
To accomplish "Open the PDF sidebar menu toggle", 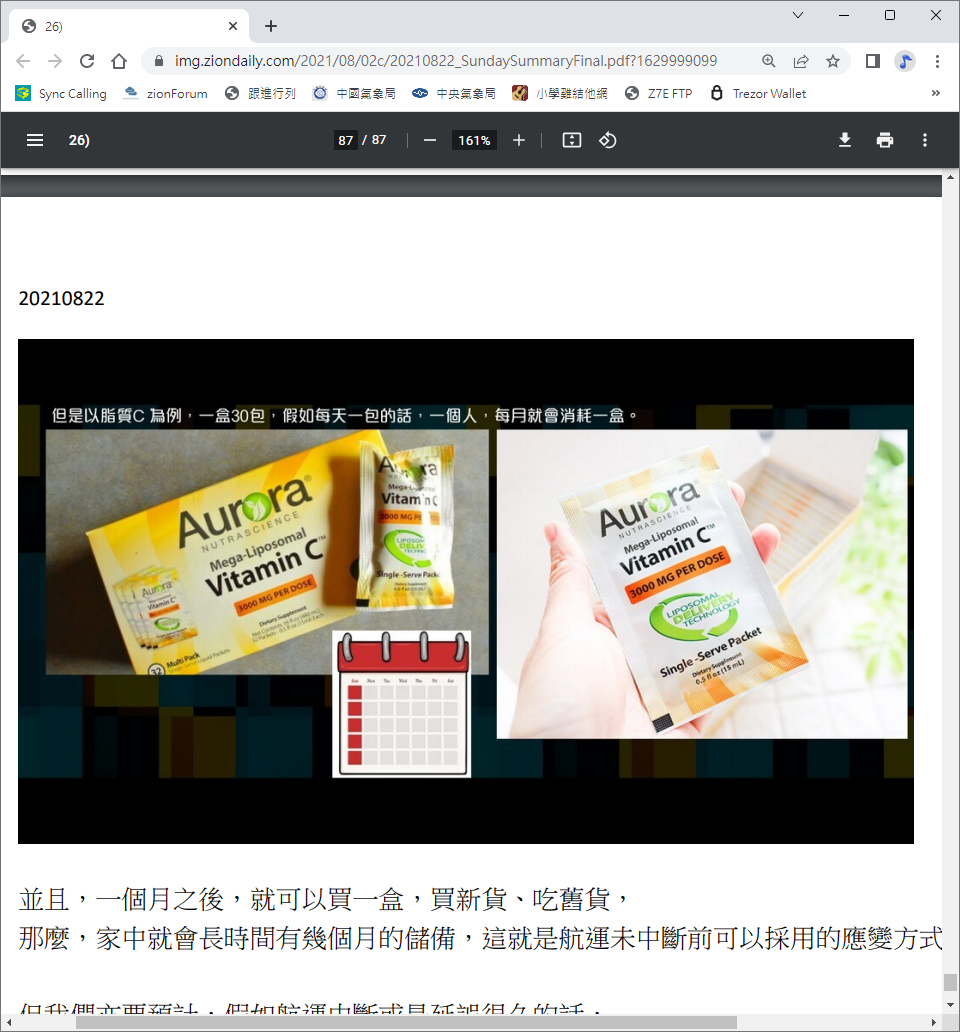I will tap(35, 140).
